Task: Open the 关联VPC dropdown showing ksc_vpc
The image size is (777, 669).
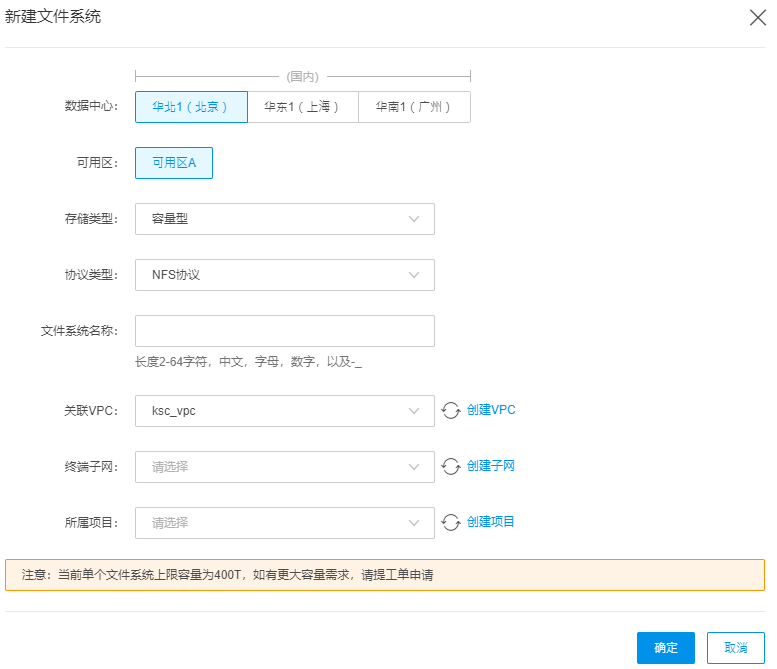Action: [x=285, y=411]
